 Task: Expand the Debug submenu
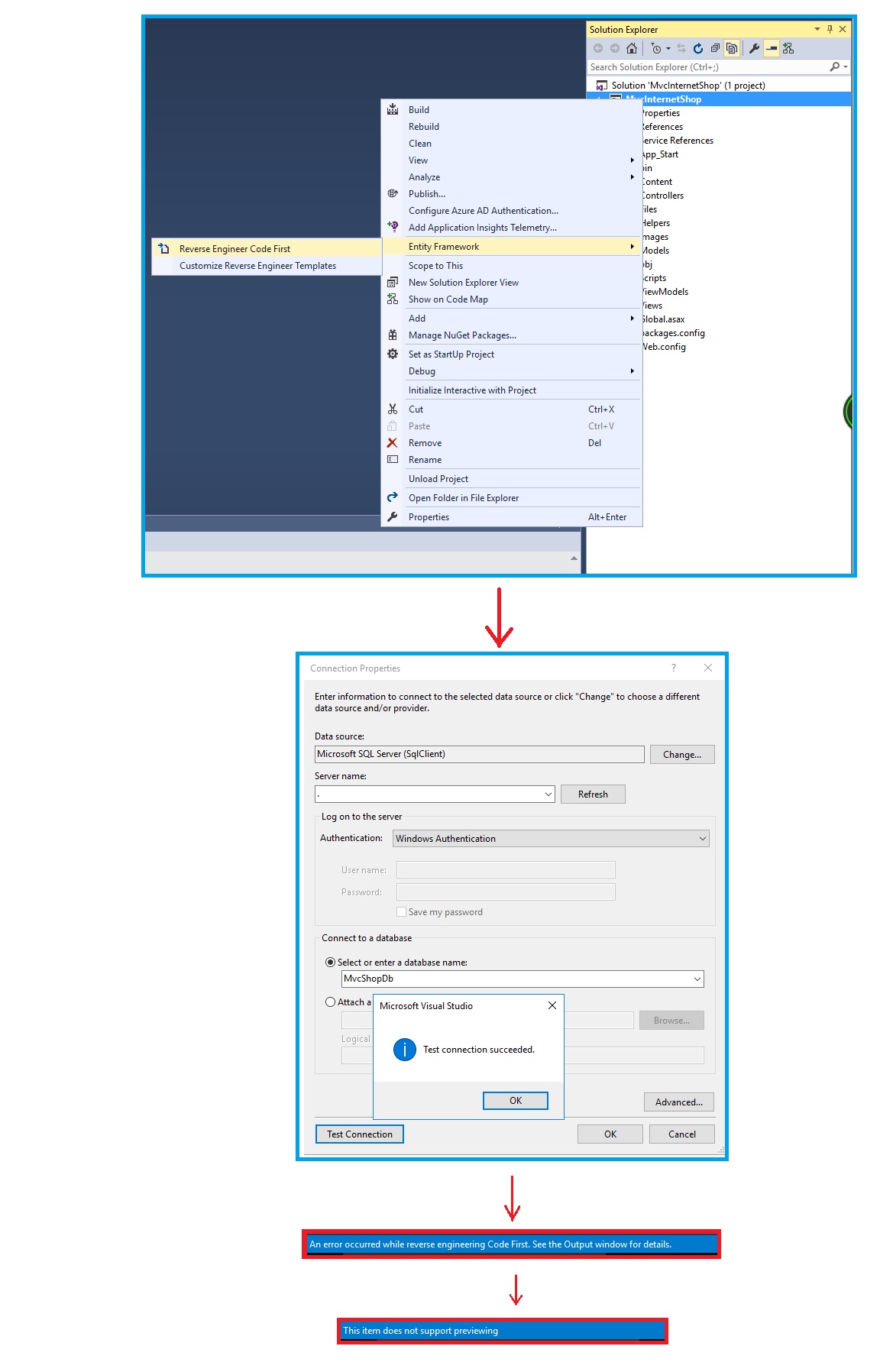click(x=632, y=371)
